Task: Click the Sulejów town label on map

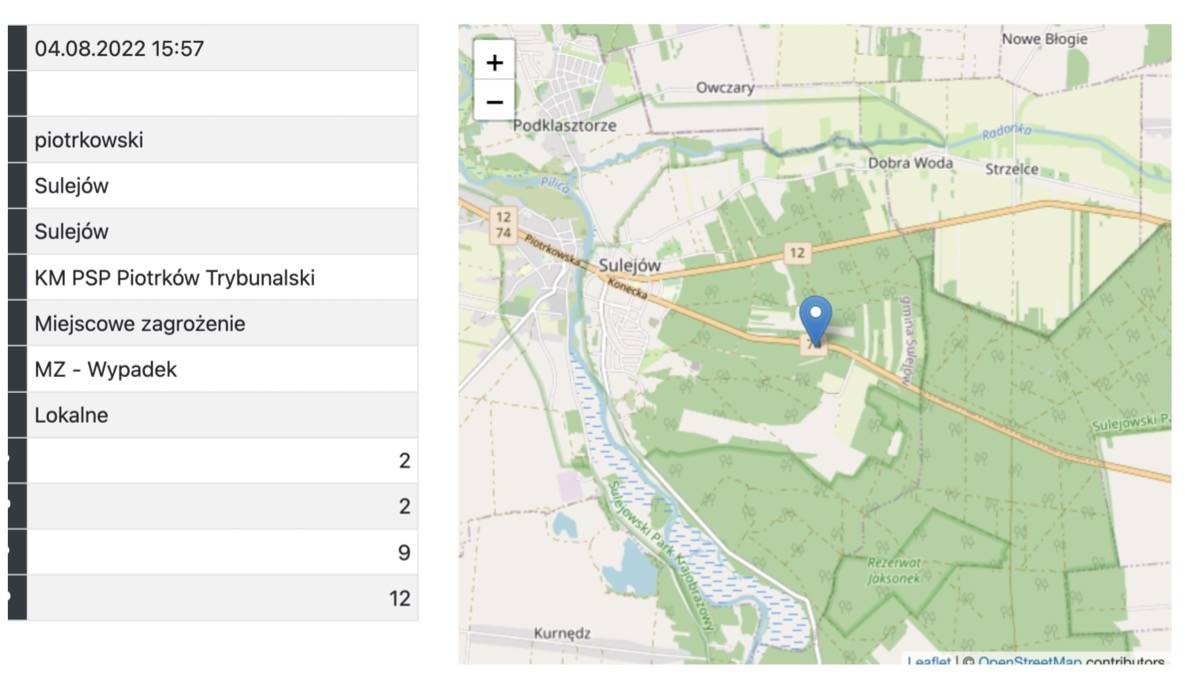Action: coord(630,265)
